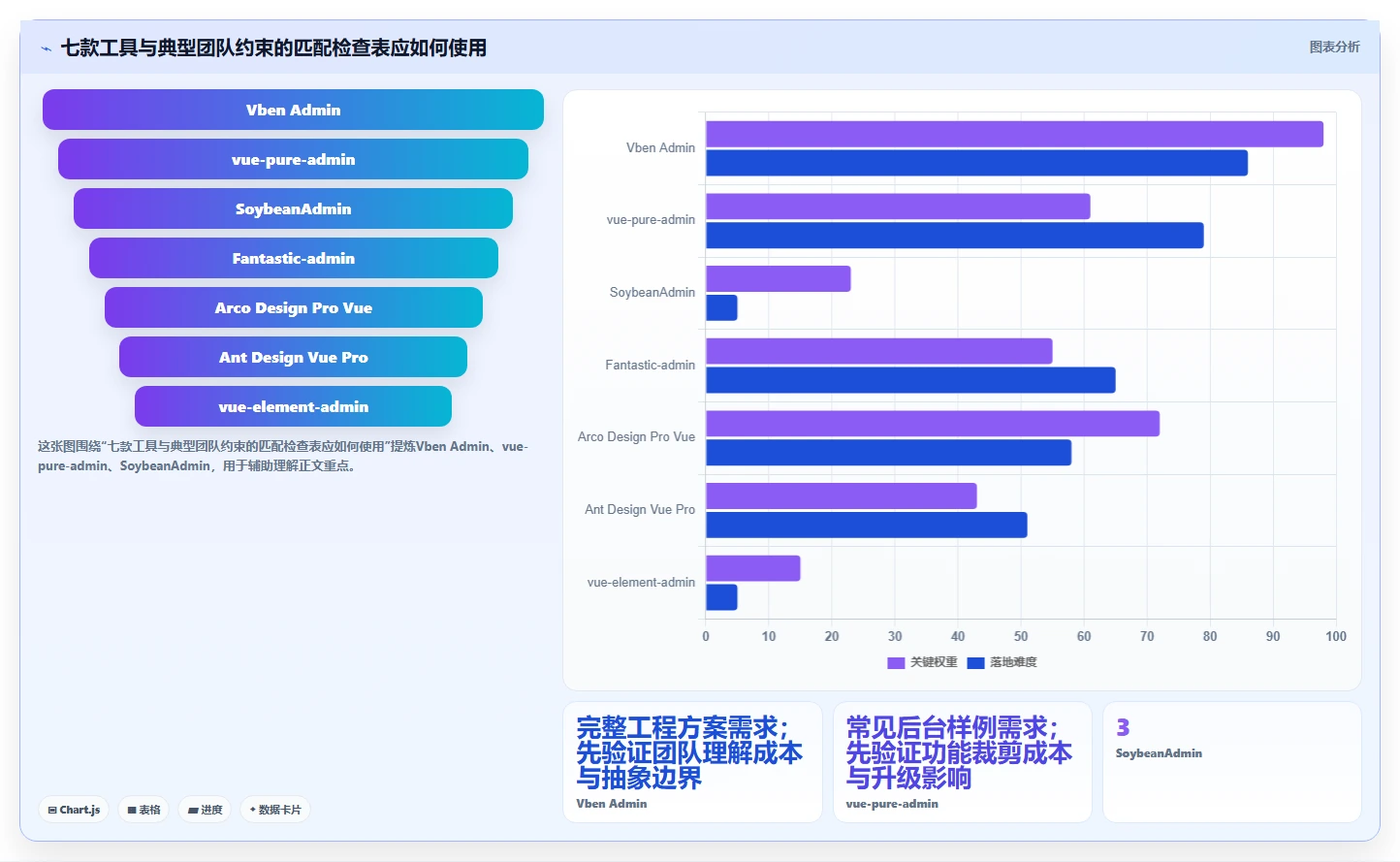Click the small icon before the page title
1400x862 pixels.
[x=46, y=48]
